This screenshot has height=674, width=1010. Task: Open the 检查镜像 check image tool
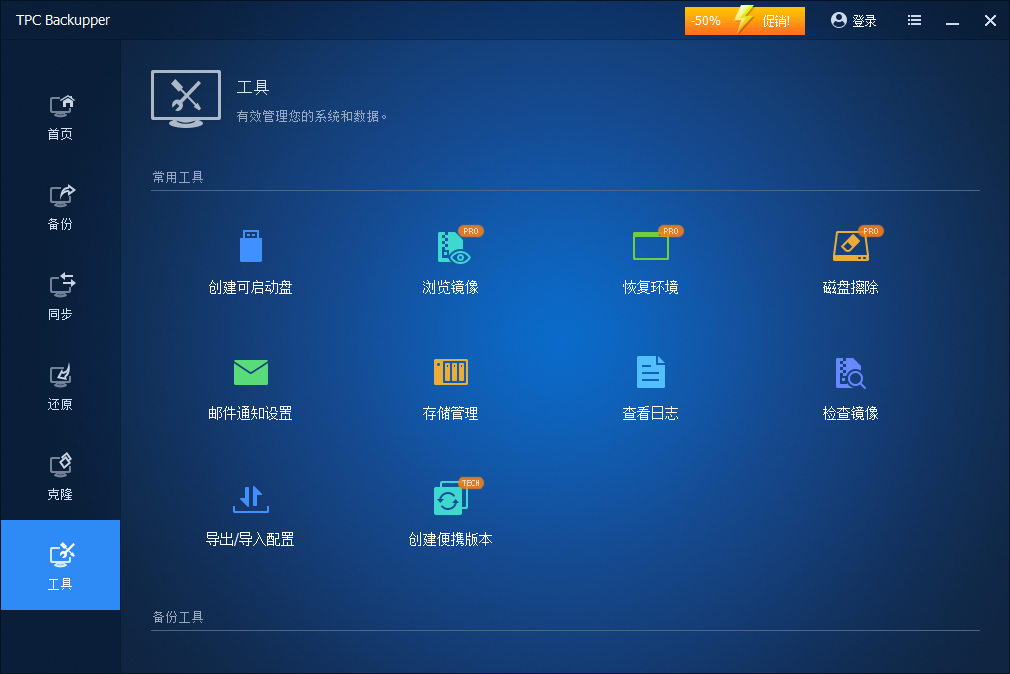point(851,389)
